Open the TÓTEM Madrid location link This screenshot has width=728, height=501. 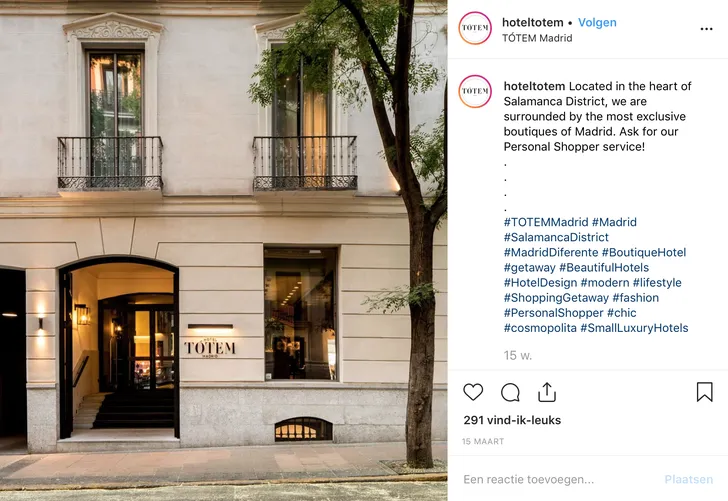[537, 38]
